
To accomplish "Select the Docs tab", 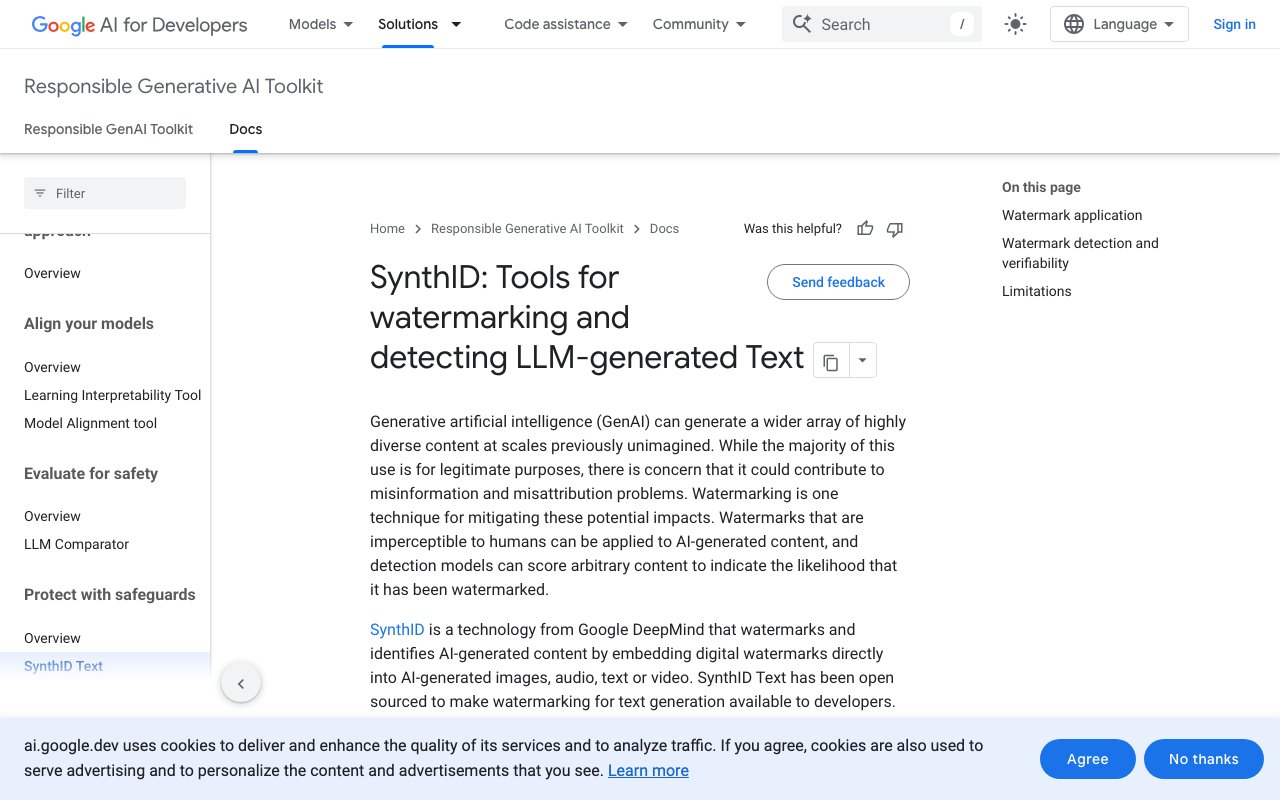I will pos(246,129).
